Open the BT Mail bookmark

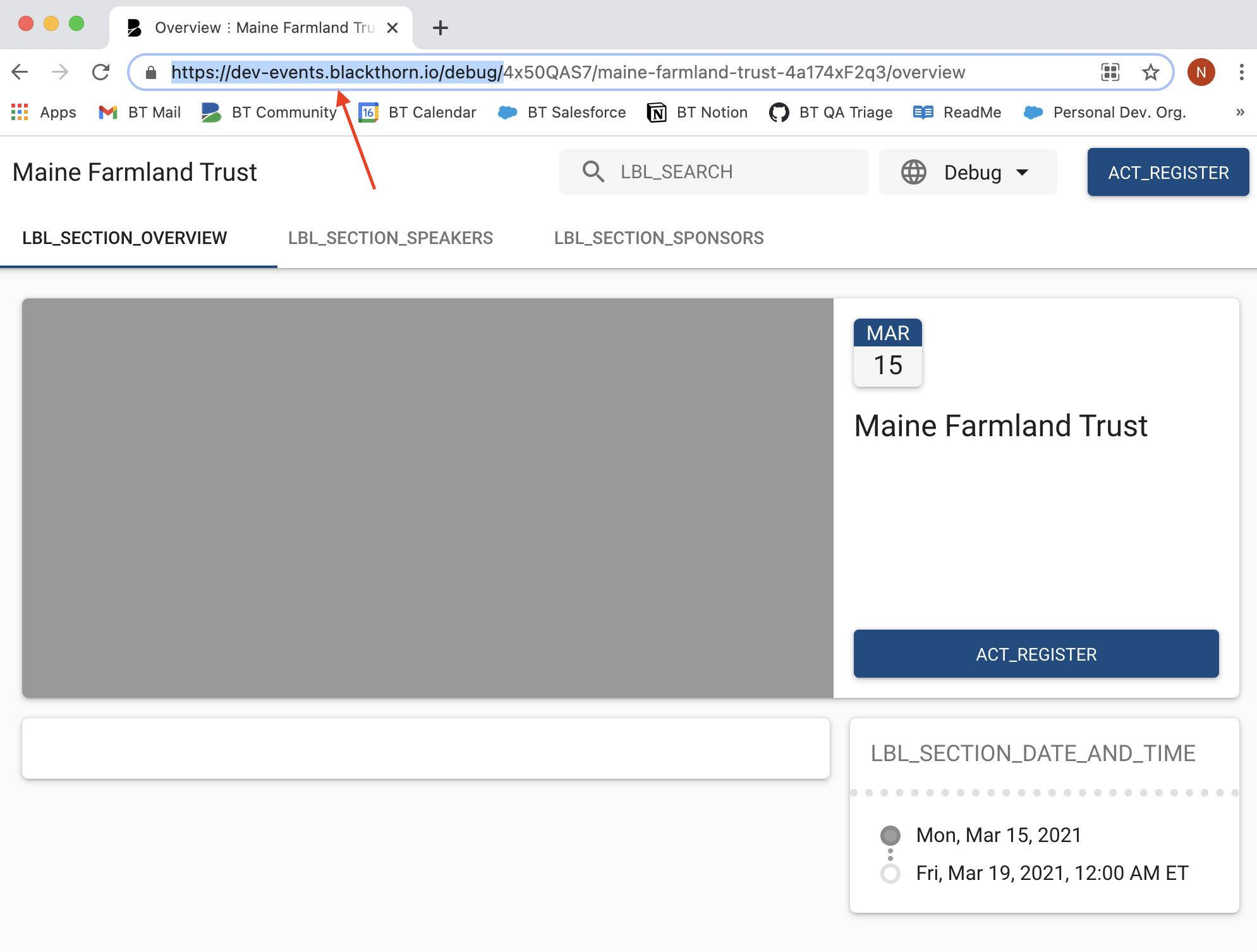[x=140, y=113]
